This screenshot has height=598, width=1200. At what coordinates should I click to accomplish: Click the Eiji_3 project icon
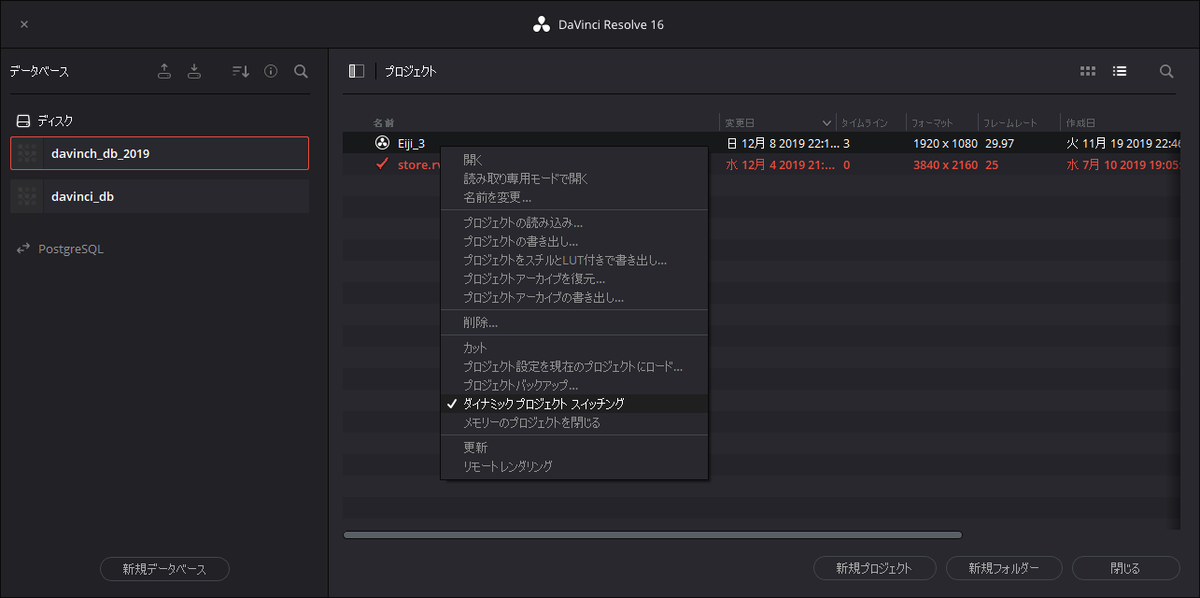pyautogui.click(x=382, y=143)
